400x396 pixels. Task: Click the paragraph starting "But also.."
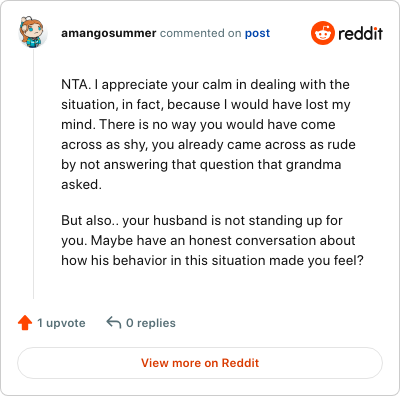pyautogui.click(x=212, y=240)
